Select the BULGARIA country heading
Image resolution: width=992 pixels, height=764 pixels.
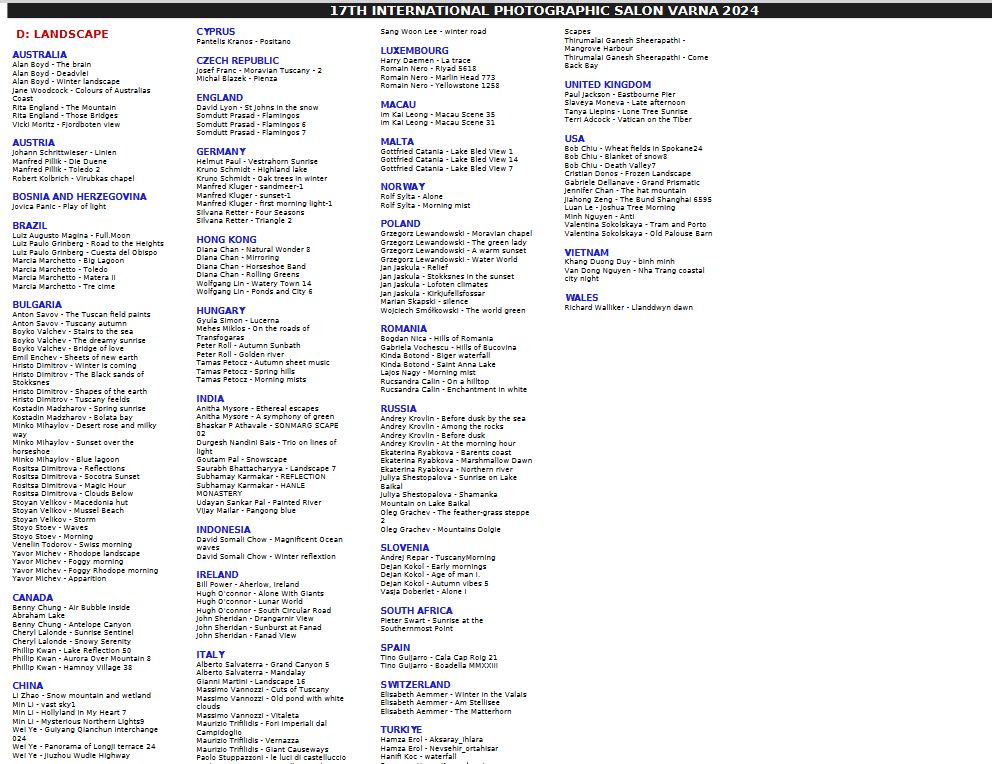[37, 305]
